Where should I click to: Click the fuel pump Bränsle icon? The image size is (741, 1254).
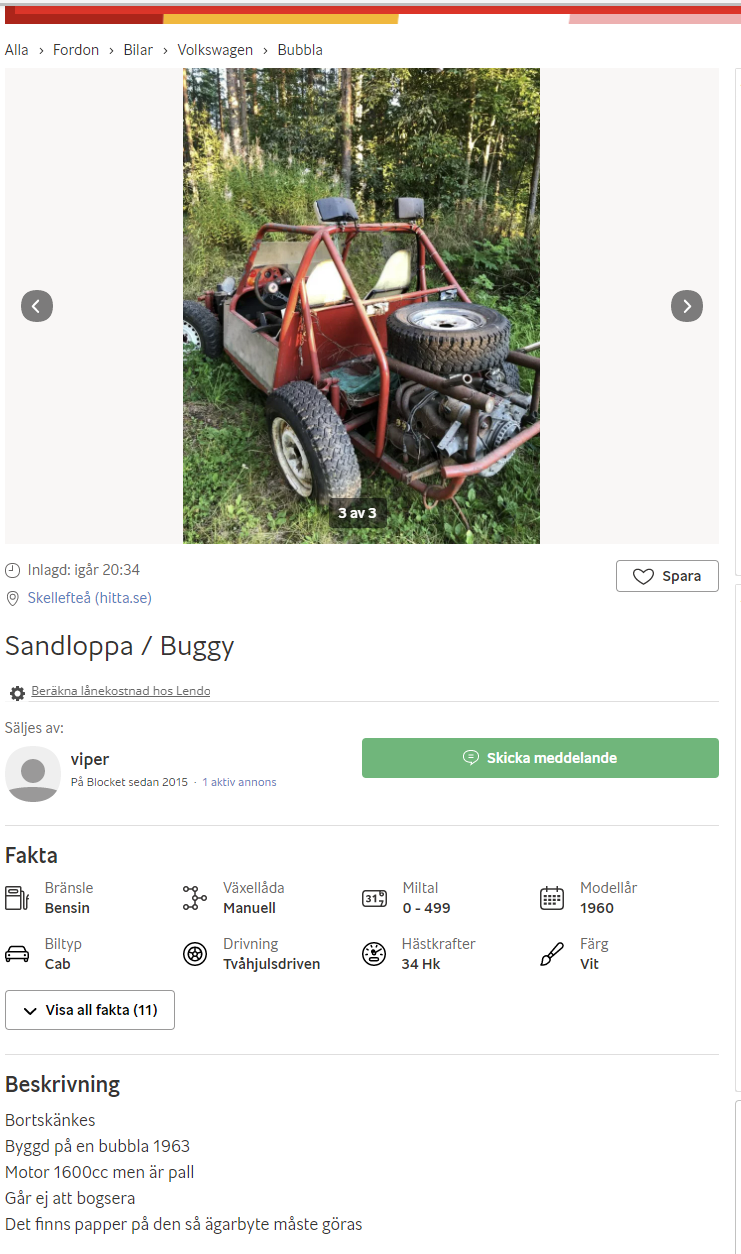17,897
